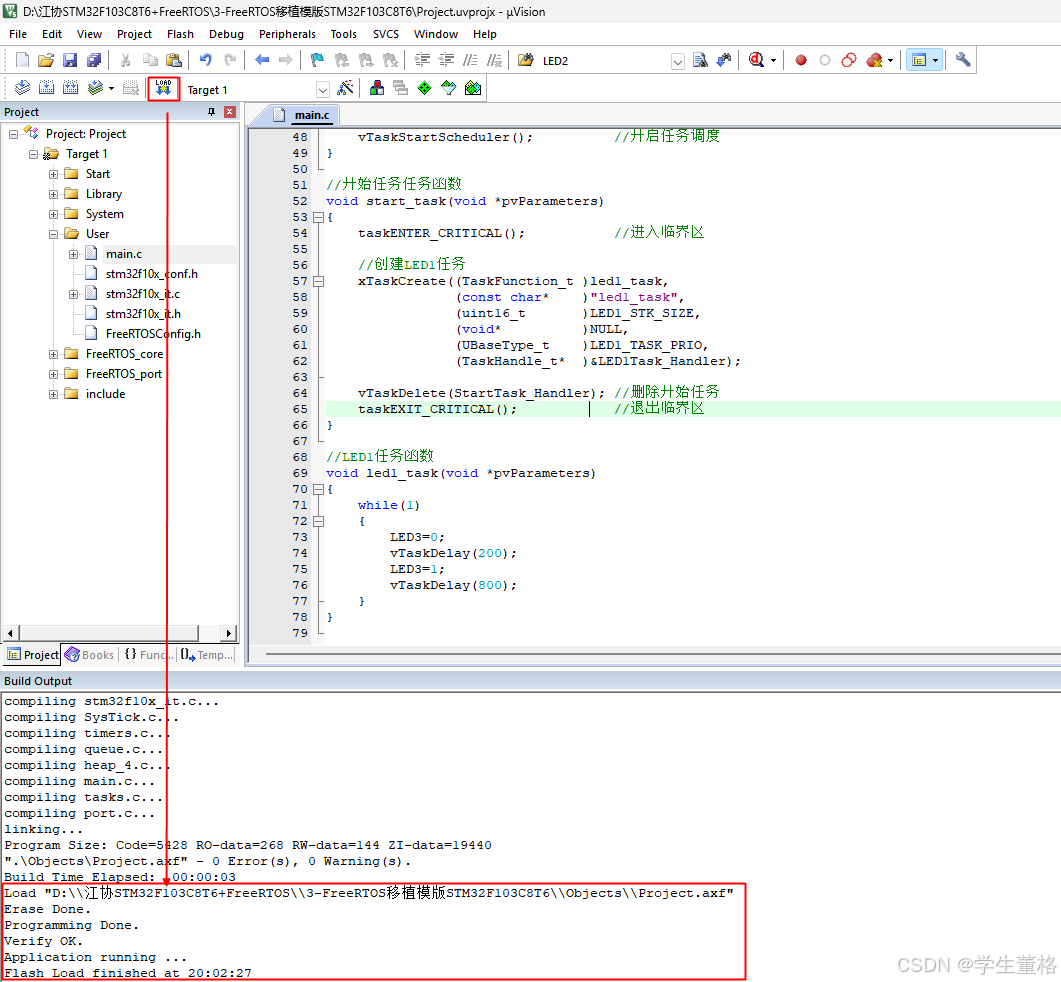The image size is (1061, 982).
Task: Indent selected lines icon
Action: [422, 60]
